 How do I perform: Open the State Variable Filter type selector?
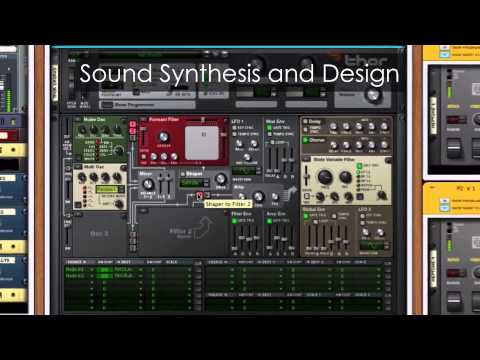[307, 160]
